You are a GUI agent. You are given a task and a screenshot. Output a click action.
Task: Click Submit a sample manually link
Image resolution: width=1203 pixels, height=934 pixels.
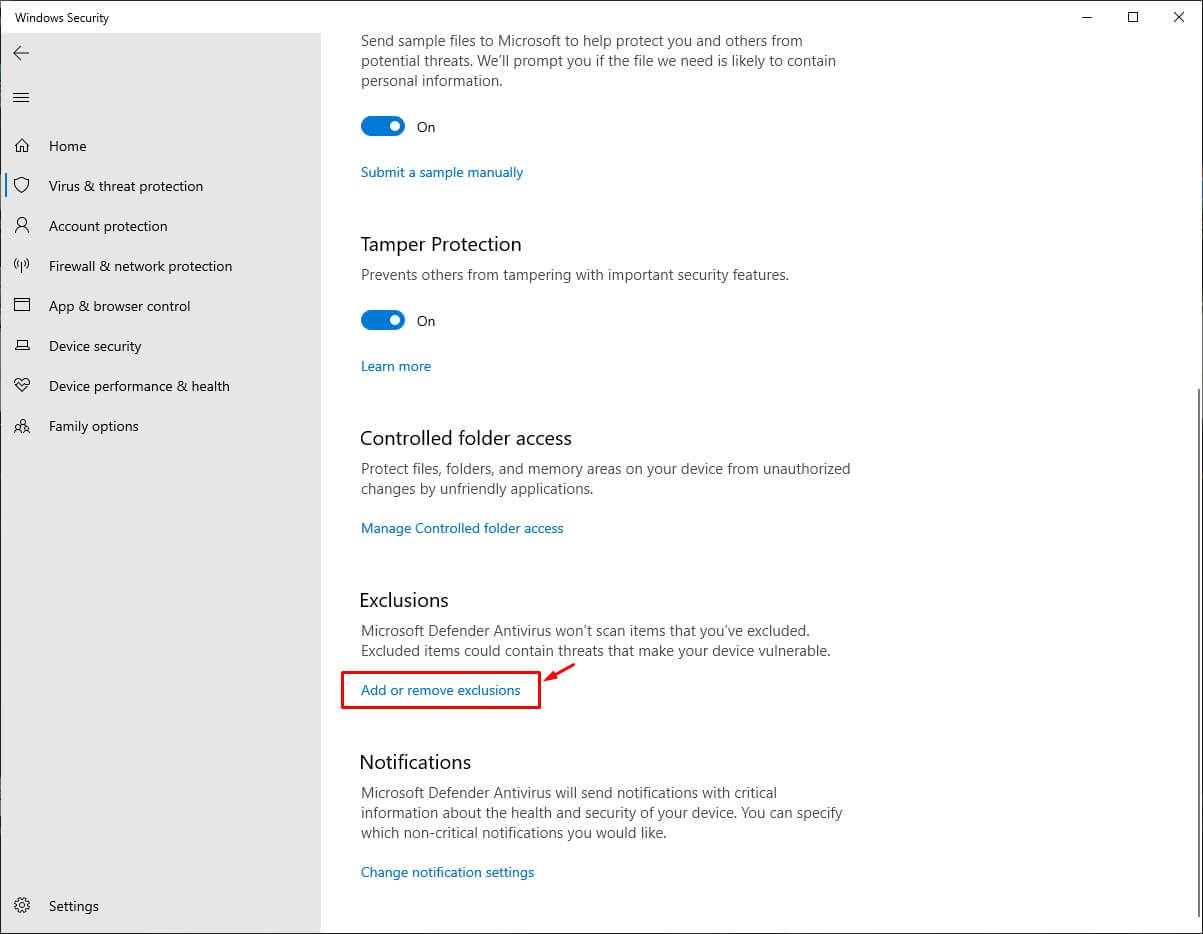coord(442,172)
